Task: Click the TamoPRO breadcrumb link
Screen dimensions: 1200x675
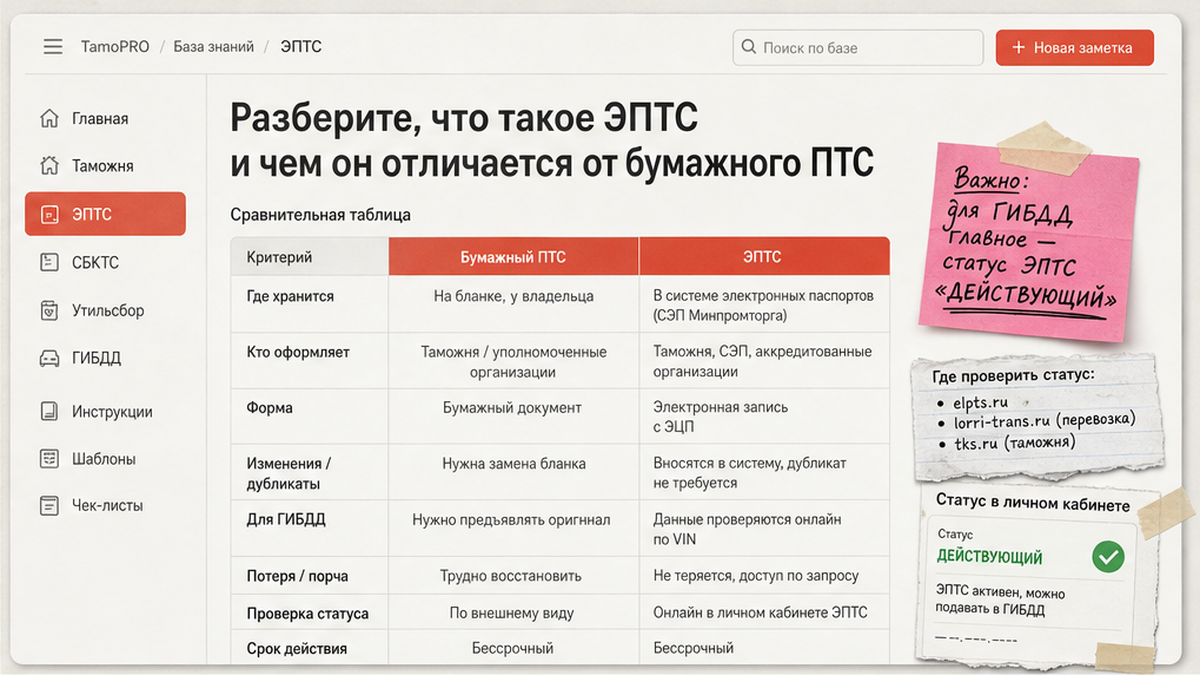Action: [x=115, y=47]
